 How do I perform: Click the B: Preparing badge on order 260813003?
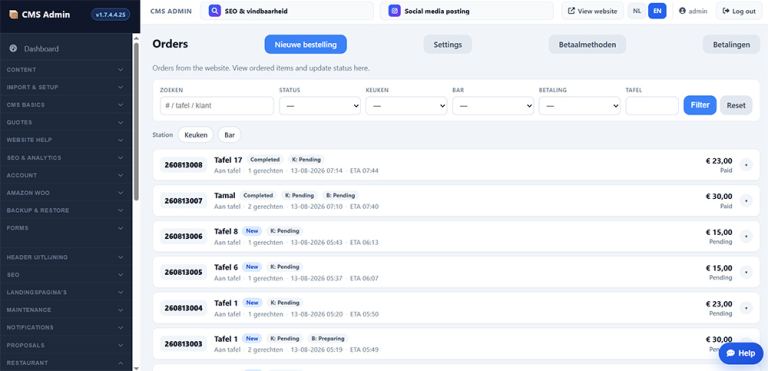click(x=328, y=339)
